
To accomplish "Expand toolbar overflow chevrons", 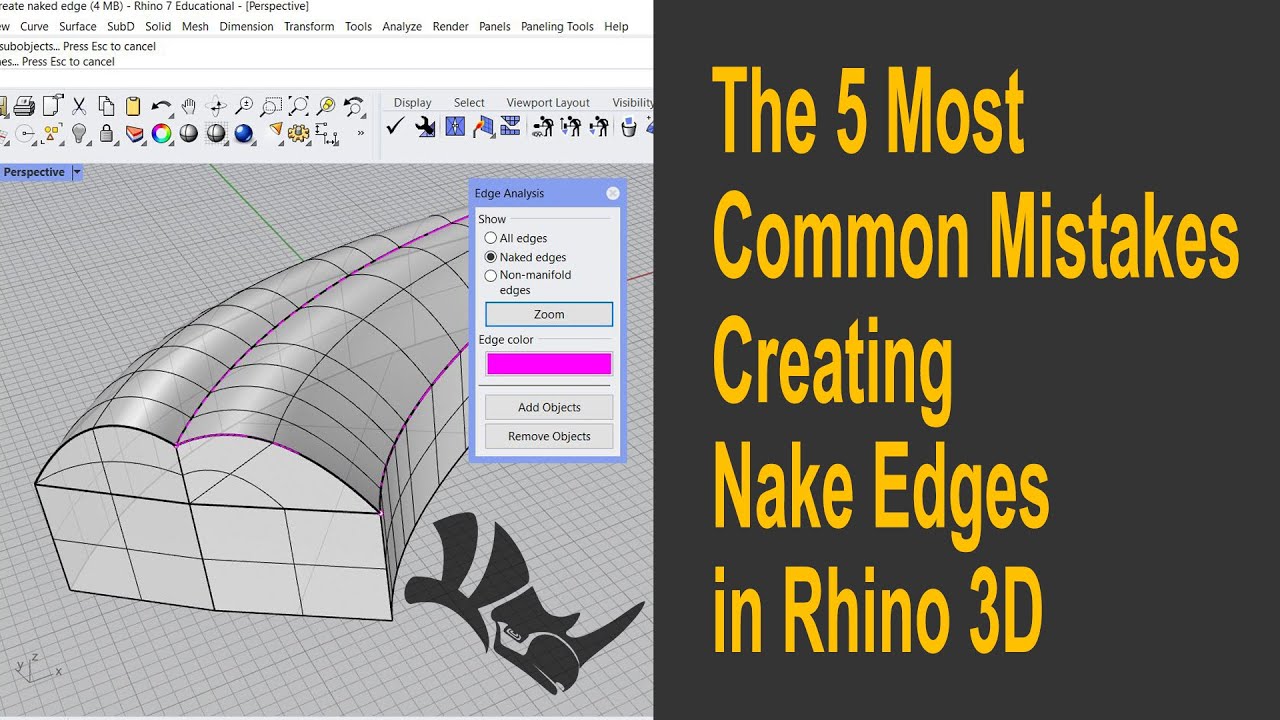I will 361,133.
